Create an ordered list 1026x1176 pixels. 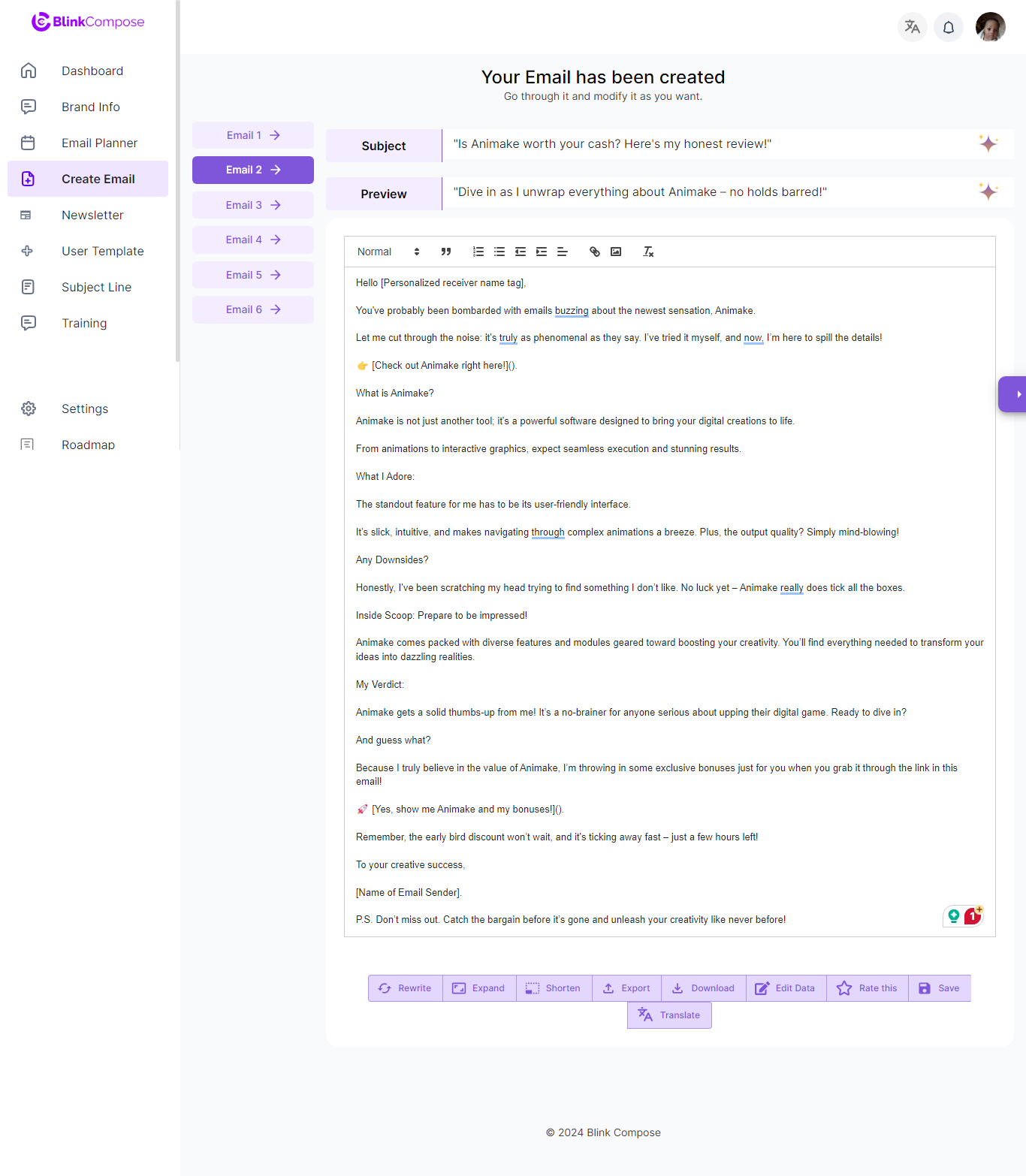tap(478, 252)
